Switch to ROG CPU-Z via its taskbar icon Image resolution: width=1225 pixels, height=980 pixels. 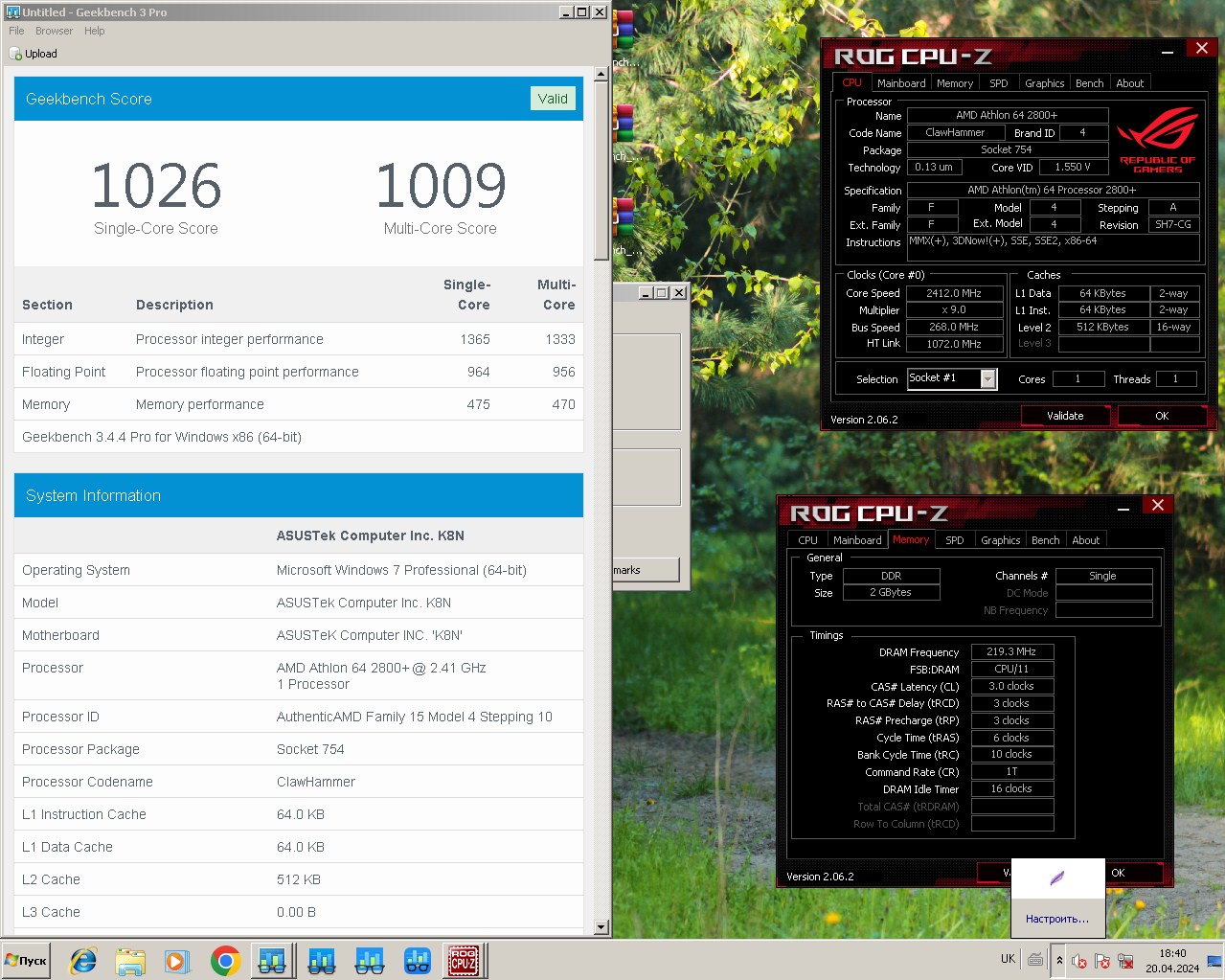464,961
